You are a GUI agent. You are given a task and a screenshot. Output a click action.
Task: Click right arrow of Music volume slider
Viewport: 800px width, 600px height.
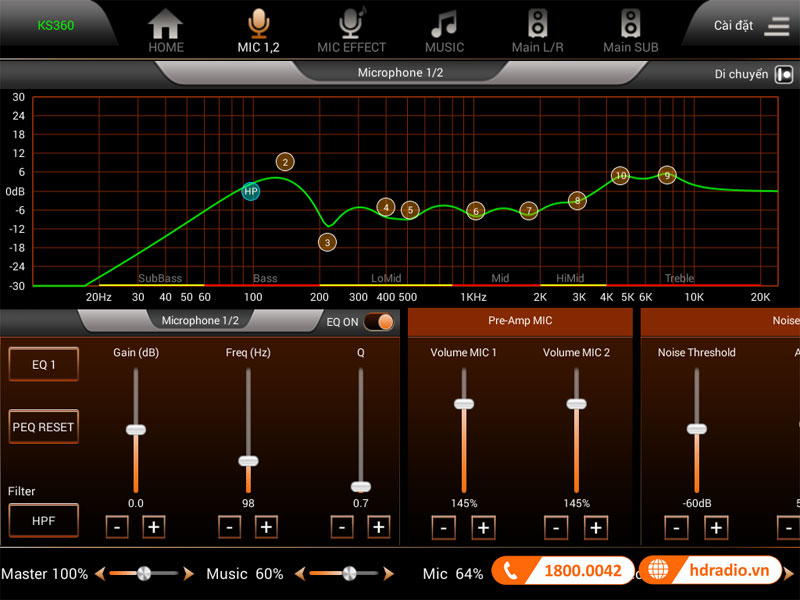click(x=389, y=574)
